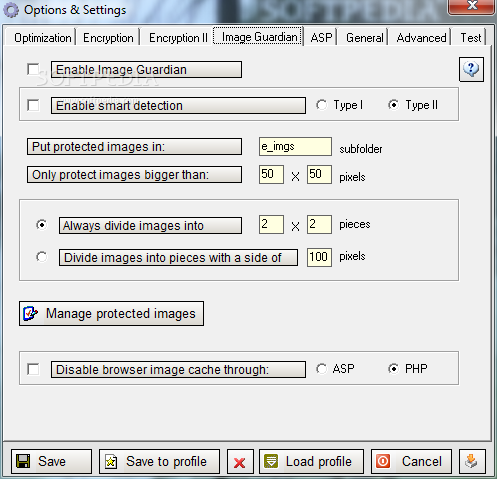Click the Put protected images in label

[134, 147]
